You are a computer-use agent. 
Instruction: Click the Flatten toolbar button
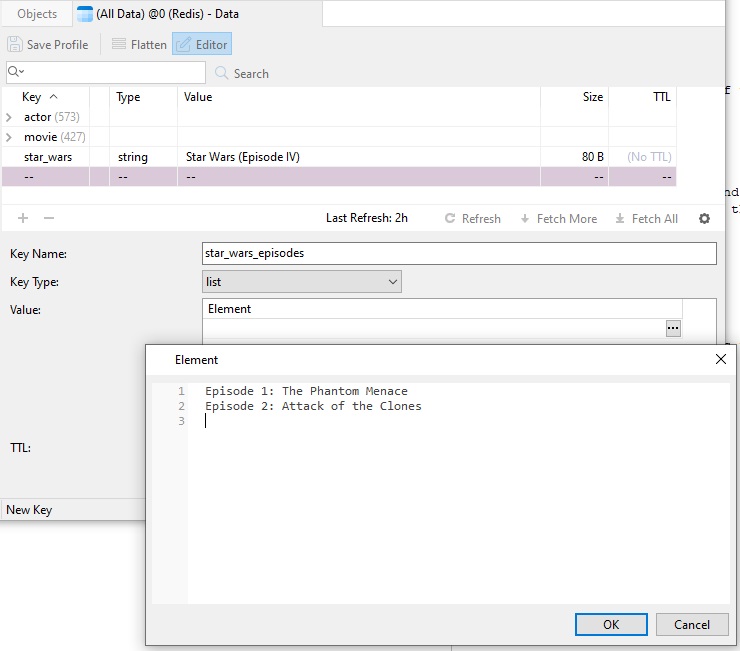pyautogui.click(x=139, y=44)
